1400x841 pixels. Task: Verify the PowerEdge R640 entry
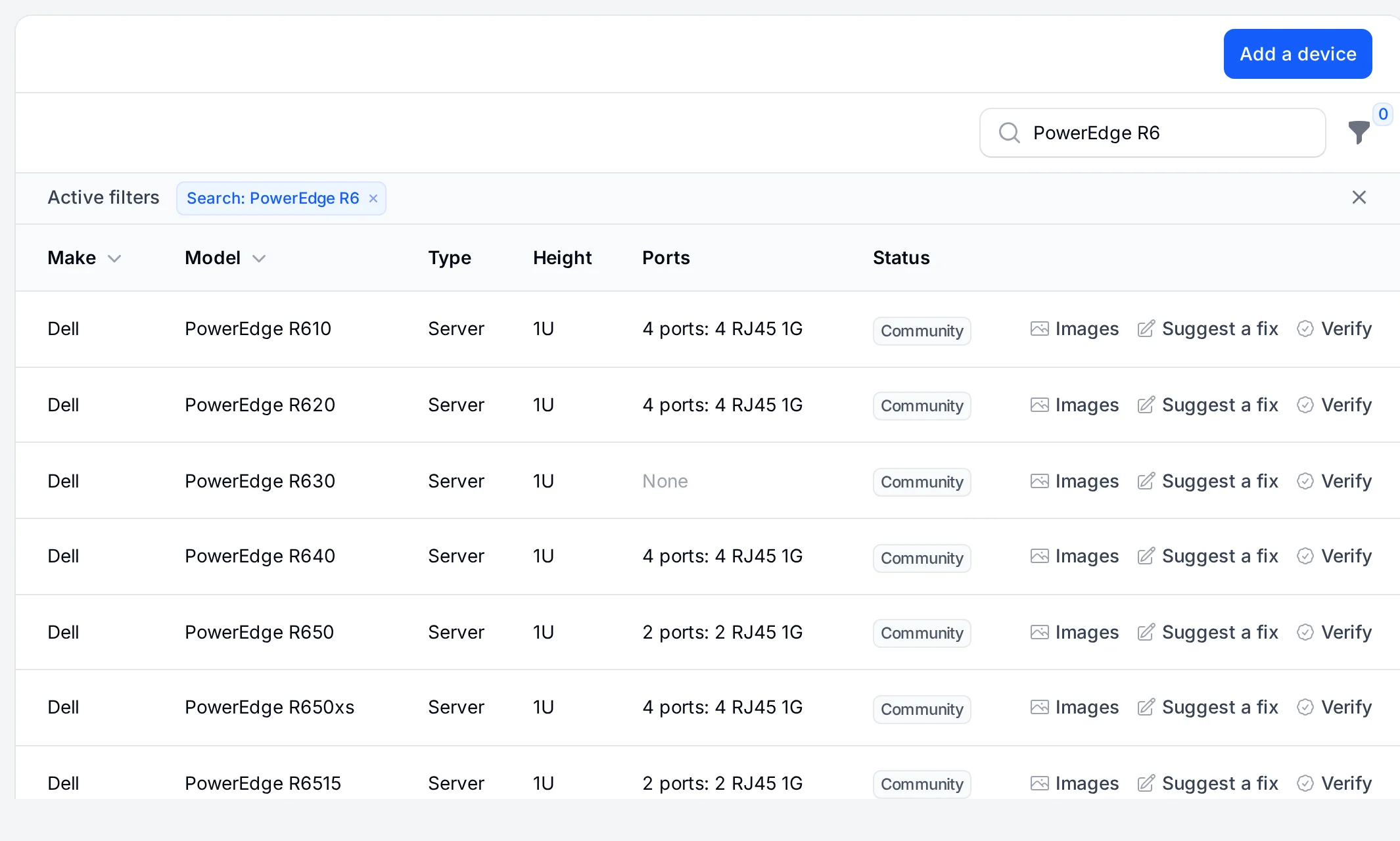1334,556
